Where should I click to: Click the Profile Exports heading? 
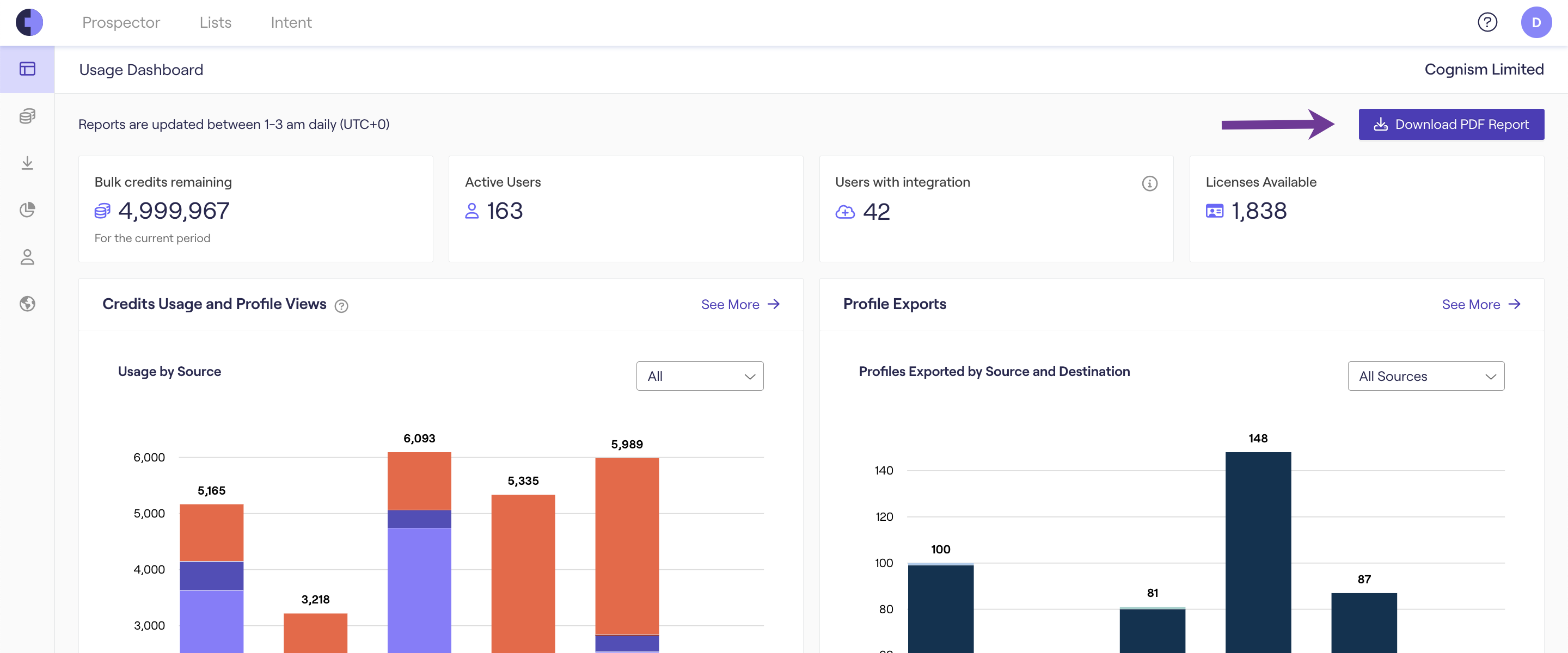[894, 304]
